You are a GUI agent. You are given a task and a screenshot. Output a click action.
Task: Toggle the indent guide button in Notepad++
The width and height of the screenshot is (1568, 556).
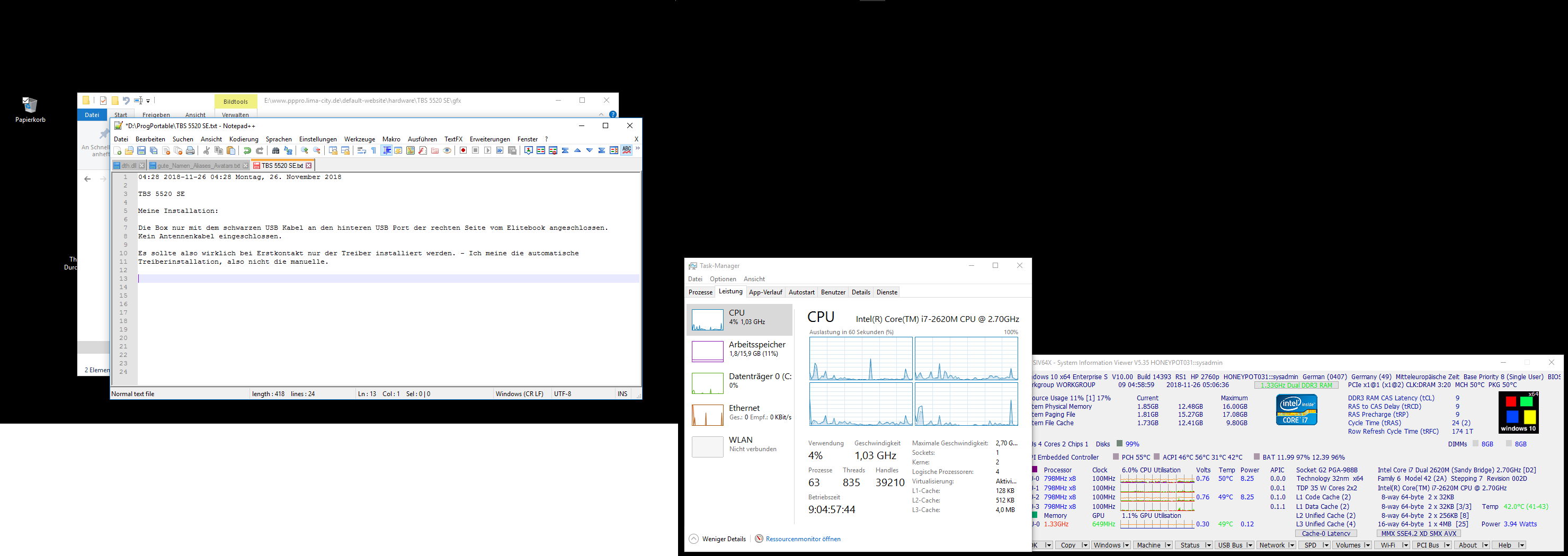pos(387,150)
